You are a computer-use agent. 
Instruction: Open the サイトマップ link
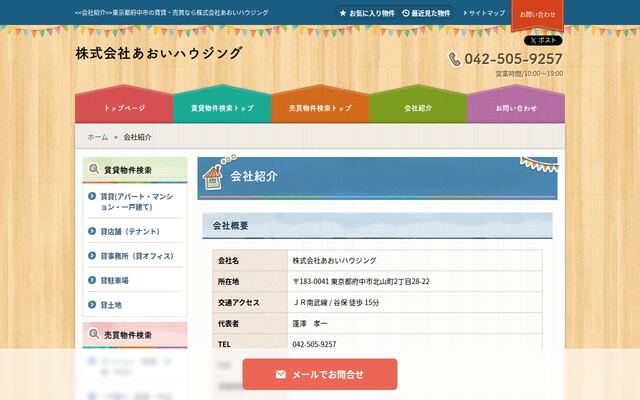[484, 13]
